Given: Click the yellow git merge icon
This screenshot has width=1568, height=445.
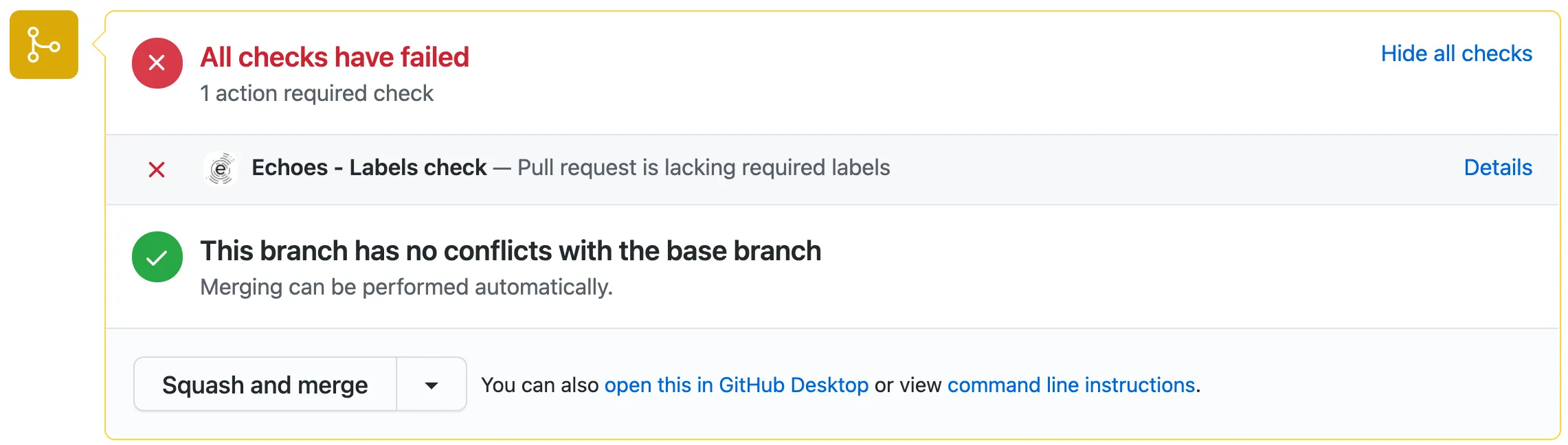Looking at the screenshot, I should point(44,45).
